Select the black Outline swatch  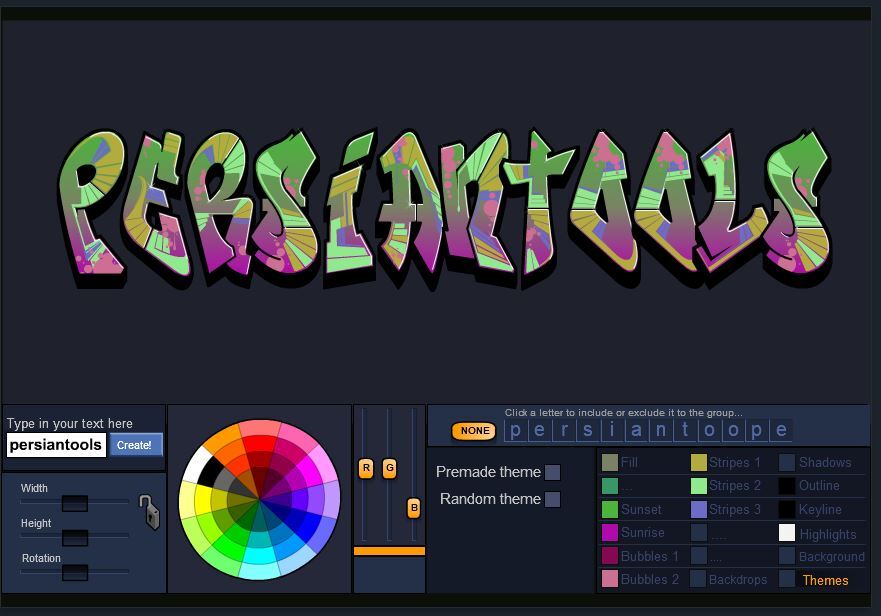tap(787, 486)
